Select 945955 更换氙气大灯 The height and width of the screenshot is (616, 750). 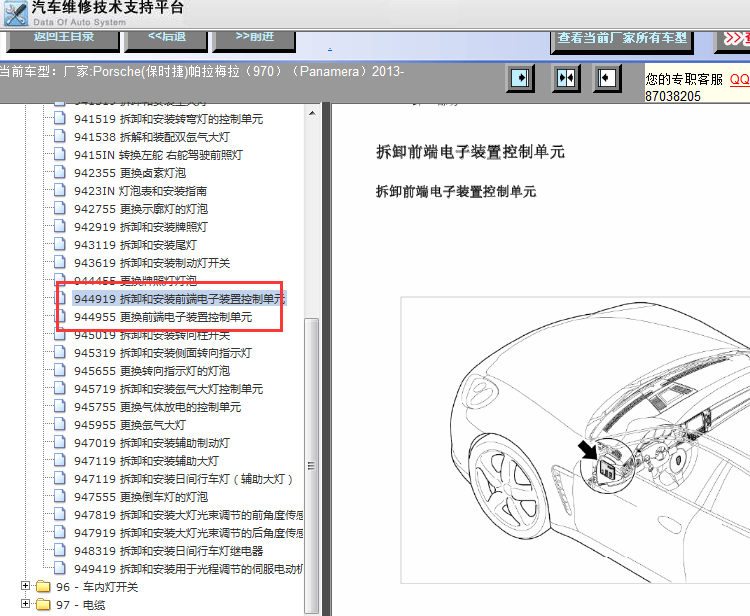point(130,425)
